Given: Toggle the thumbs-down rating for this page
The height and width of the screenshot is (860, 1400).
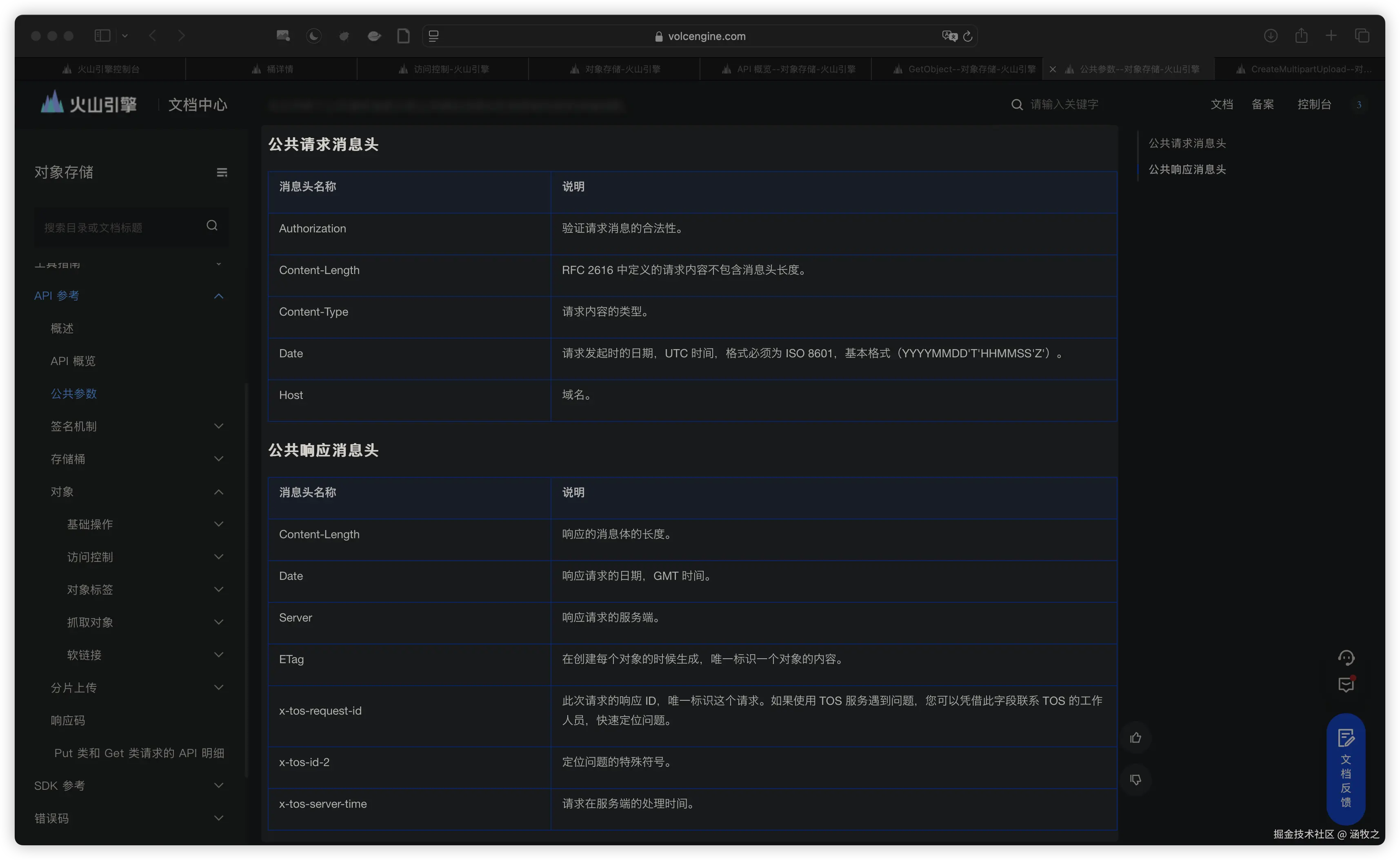Looking at the screenshot, I should [x=1135, y=780].
